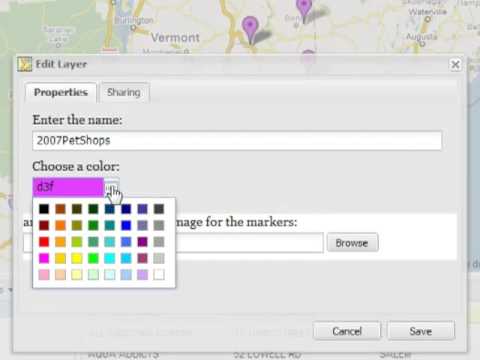
Task: Click the color code field showing d3f
Action: click(68, 187)
